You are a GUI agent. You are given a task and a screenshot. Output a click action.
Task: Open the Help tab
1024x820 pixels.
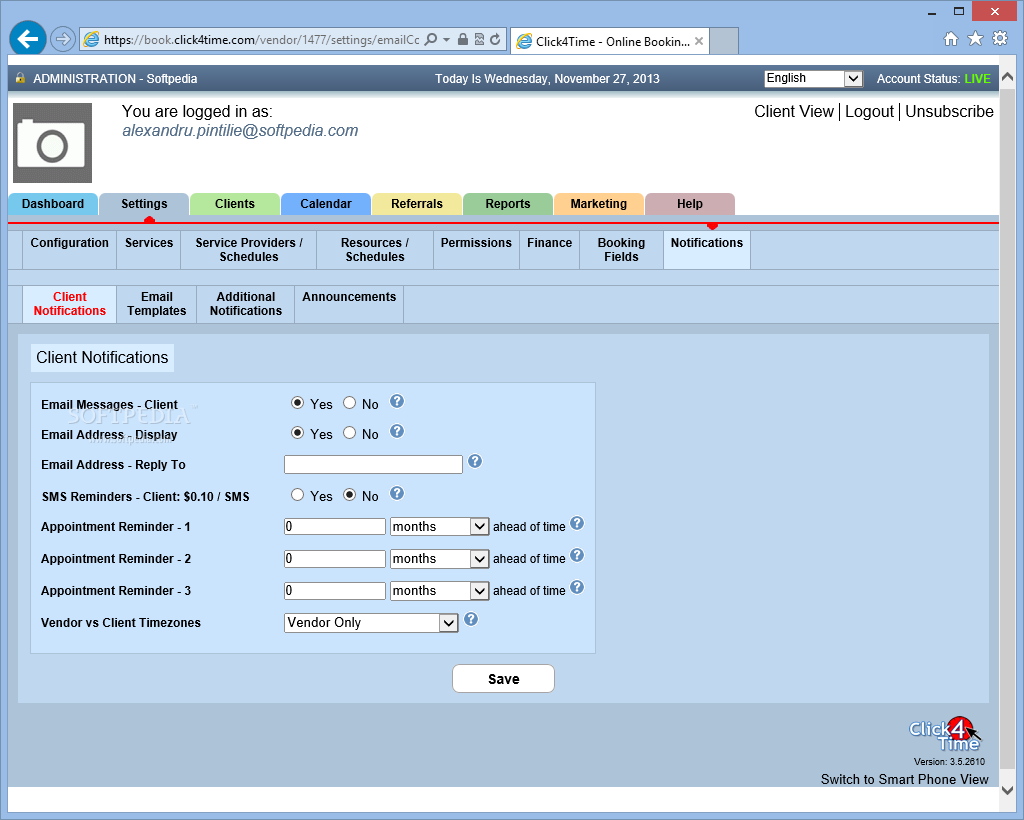[x=690, y=204]
